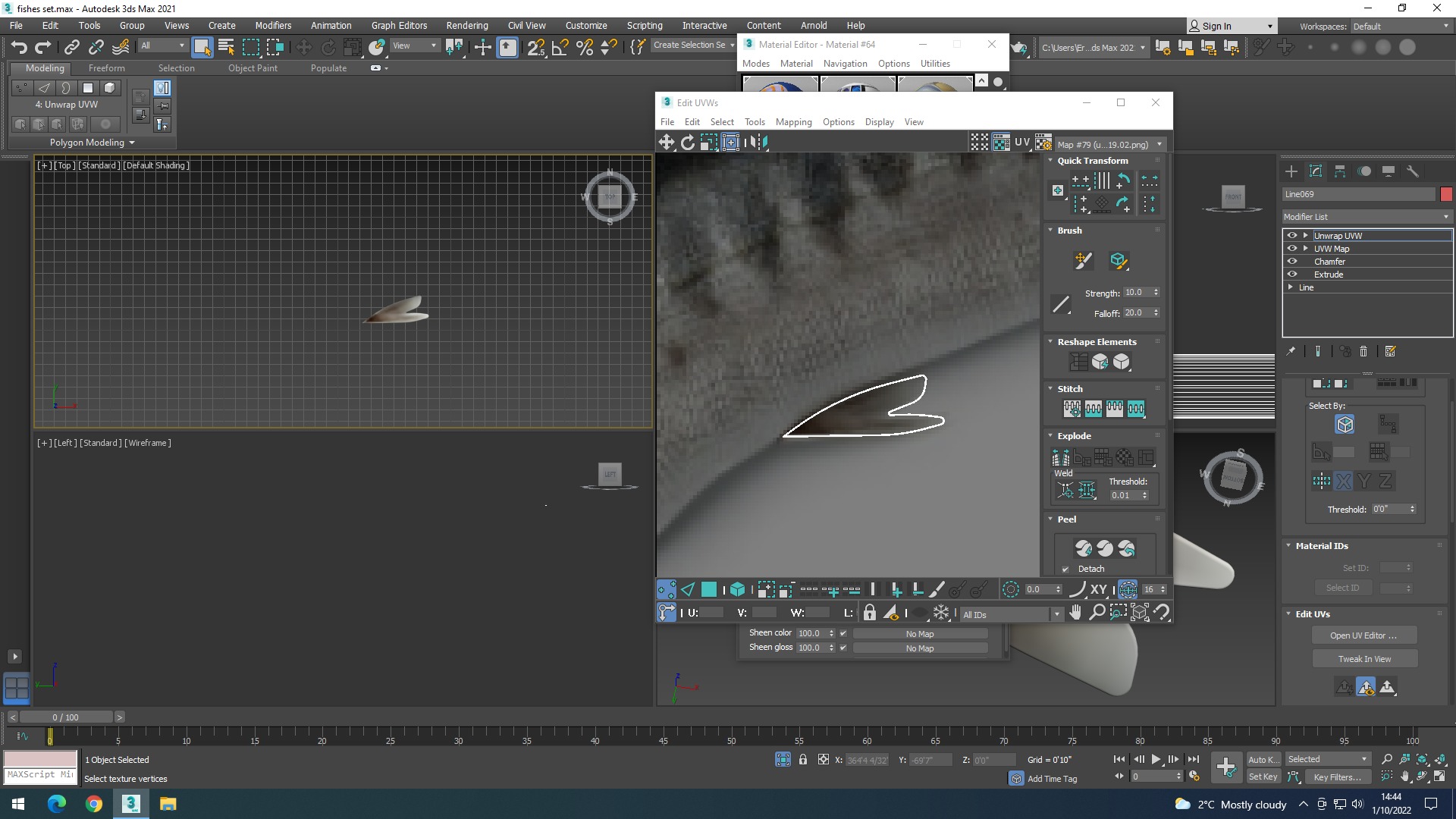
Task: Open the Polygon Modeling dropdown
Action: [x=93, y=142]
